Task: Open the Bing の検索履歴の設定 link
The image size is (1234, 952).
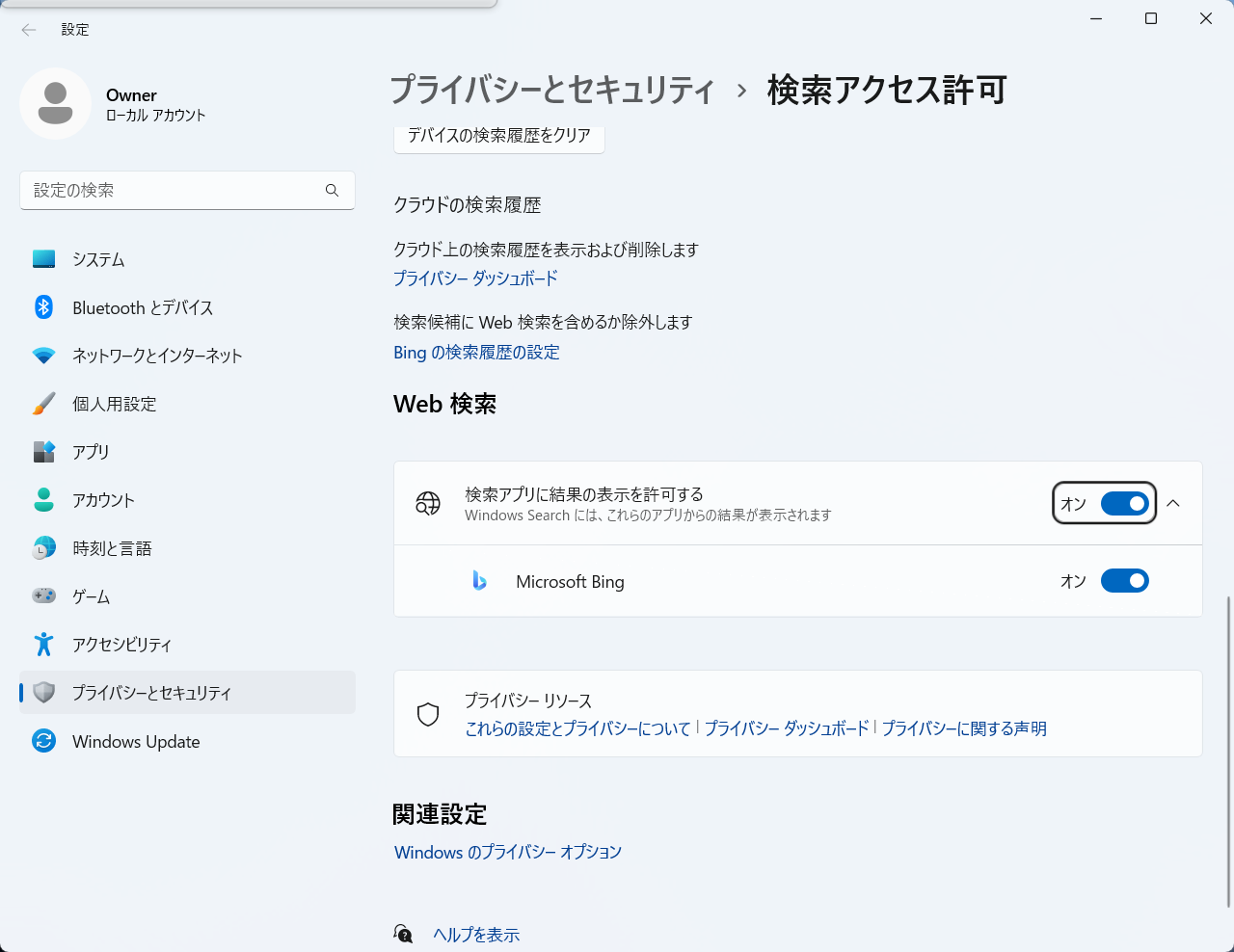Action: pos(476,353)
